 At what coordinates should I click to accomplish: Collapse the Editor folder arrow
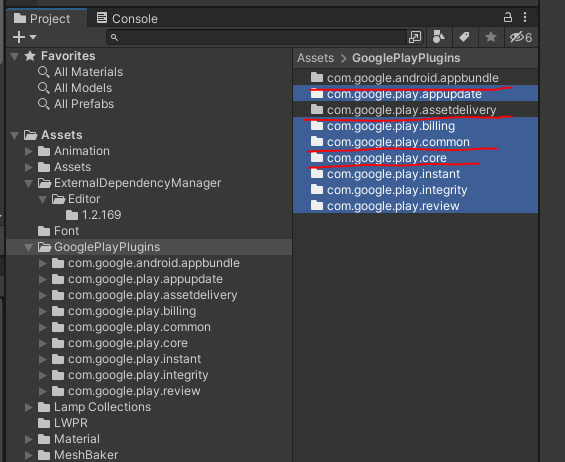coord(43,199)
